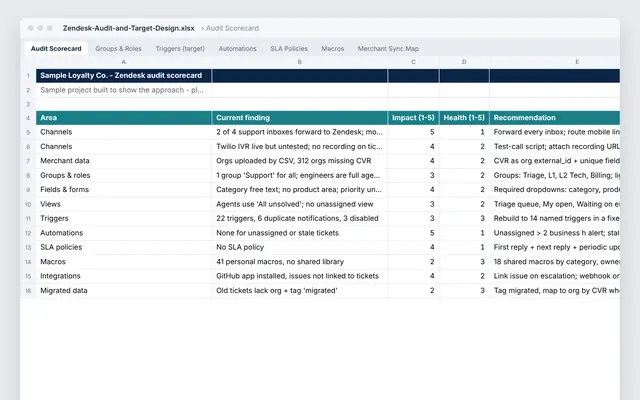Select the 'SLA policies' cell
The height and width of the screenshot is (400, 640).
click(124, 247)
